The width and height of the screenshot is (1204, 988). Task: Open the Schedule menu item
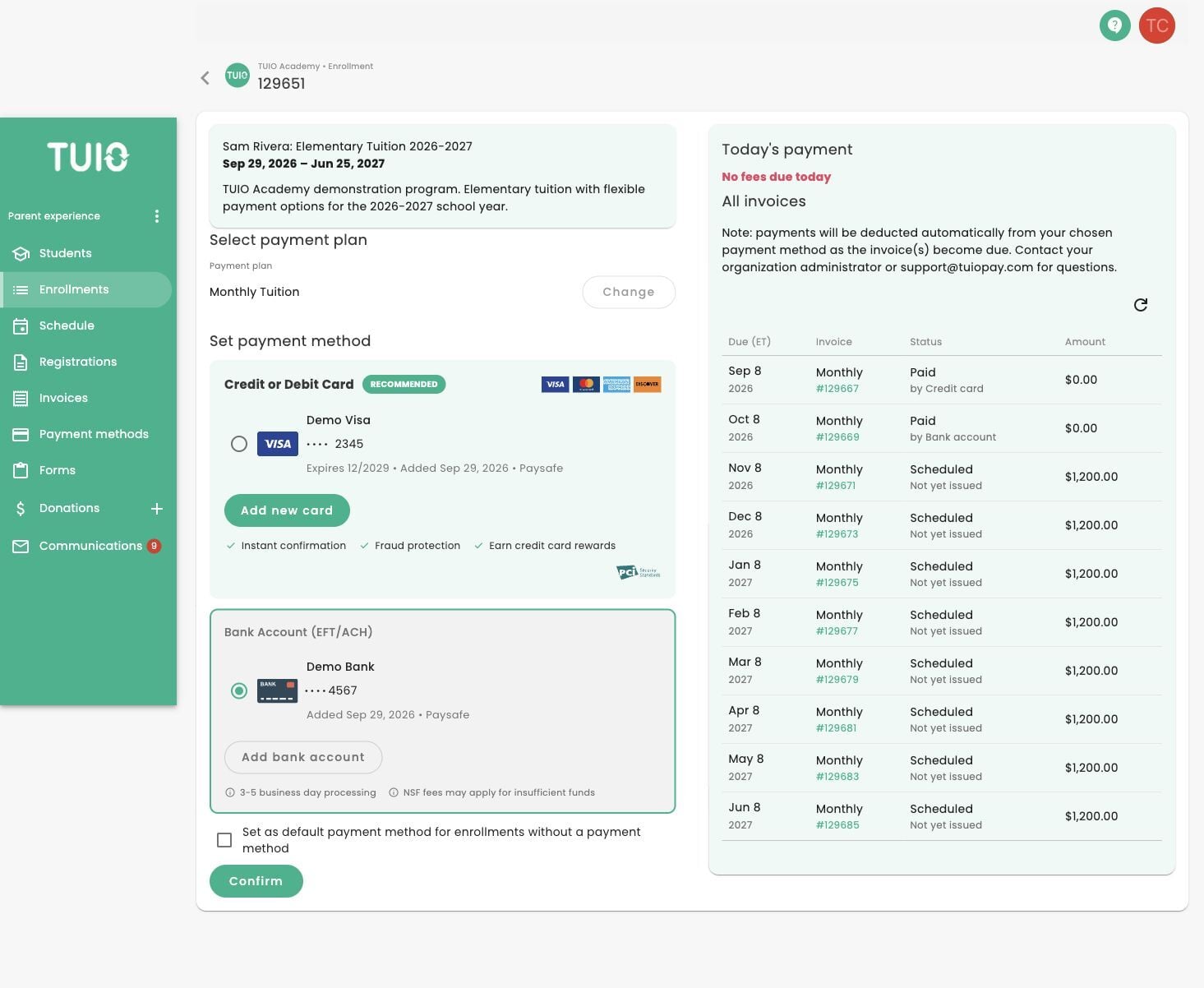pyautogui.click(x=85, y=326)
